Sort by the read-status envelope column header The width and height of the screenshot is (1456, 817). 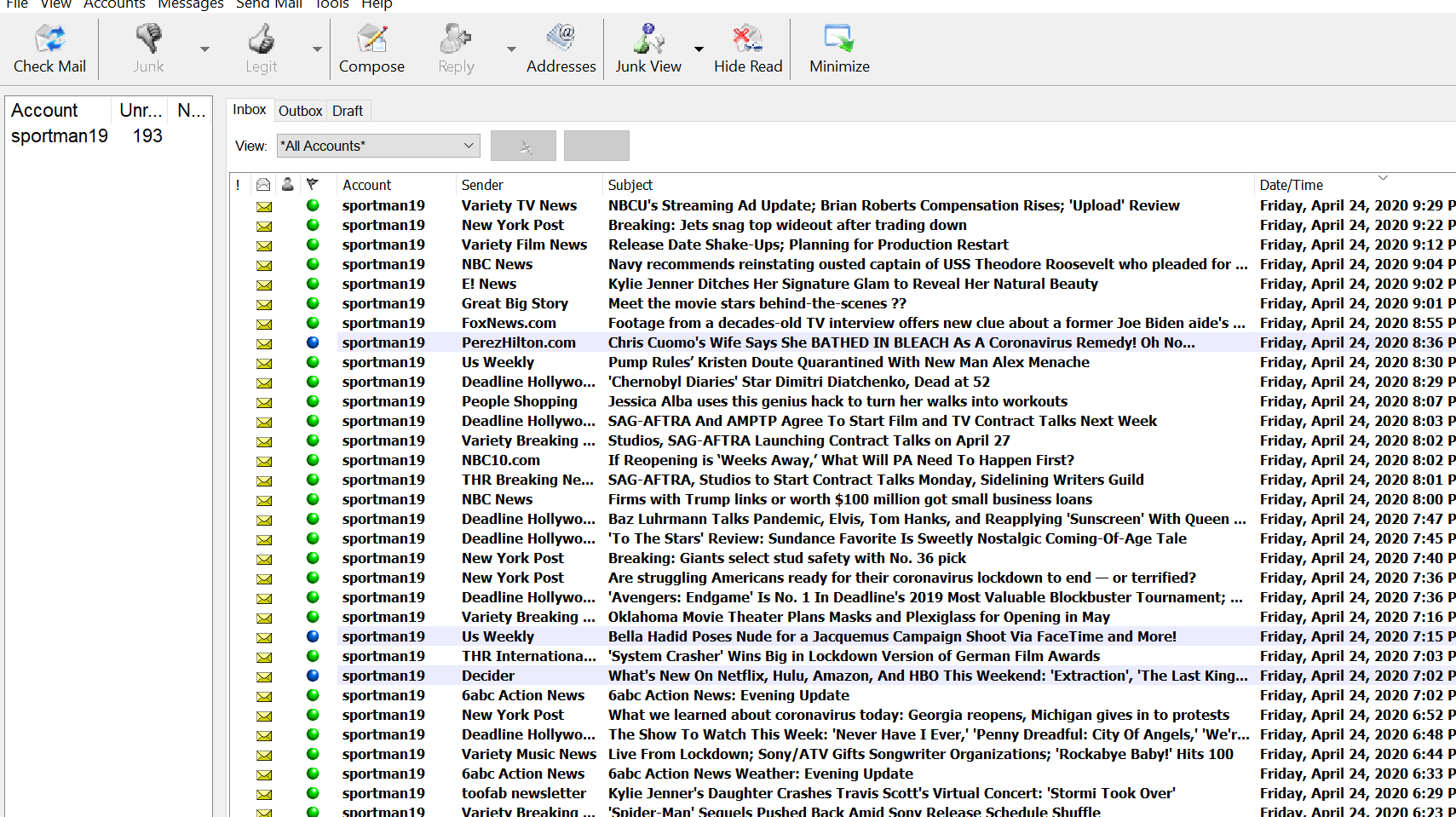click(x=263, y=185)
